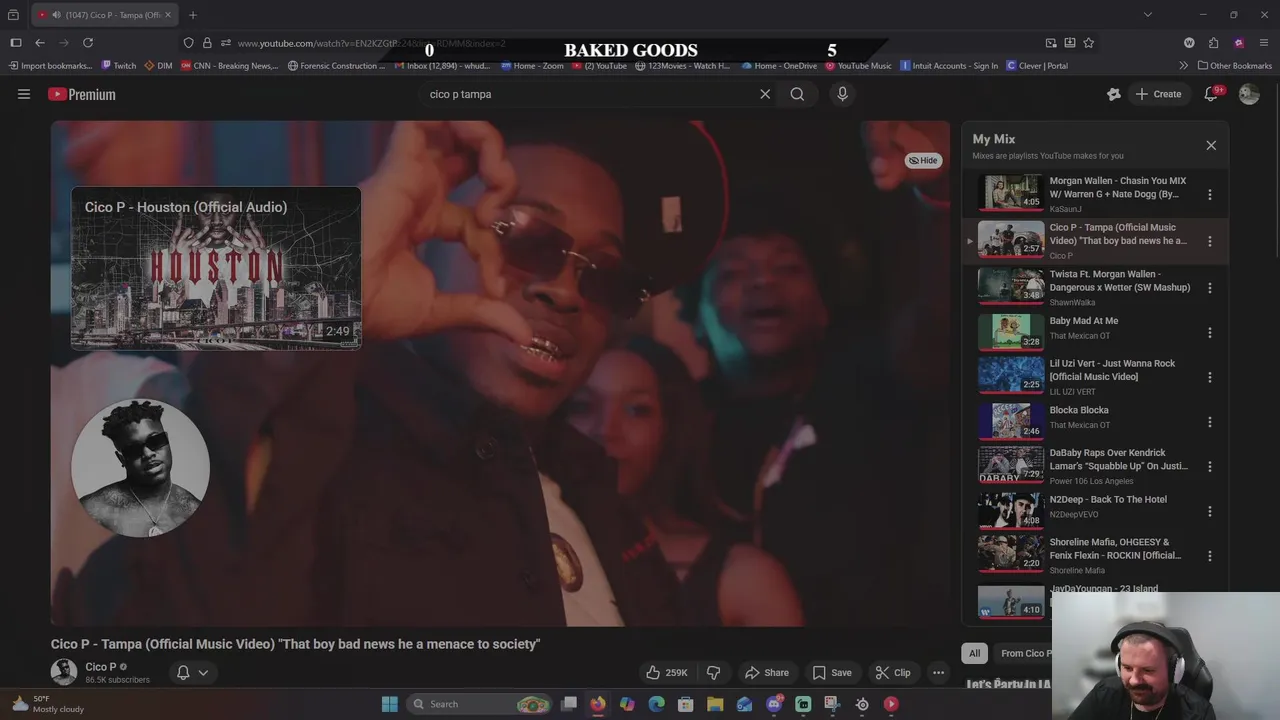Open File Explorer from taskbar
1280x720 pixels.
(715, 704)
